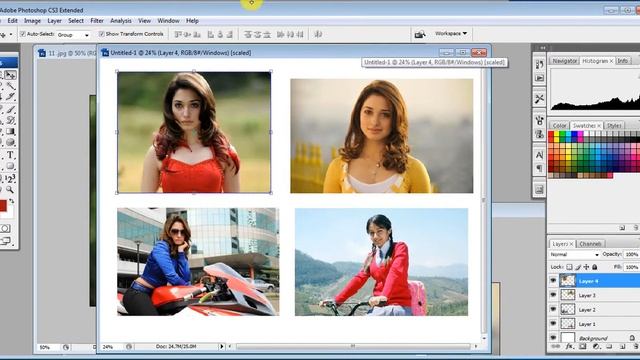Image resolution: width=640 pixels, height=360 pixels.
Task: Open the Clone Source dock icon
Action: (x=539, y=134)
